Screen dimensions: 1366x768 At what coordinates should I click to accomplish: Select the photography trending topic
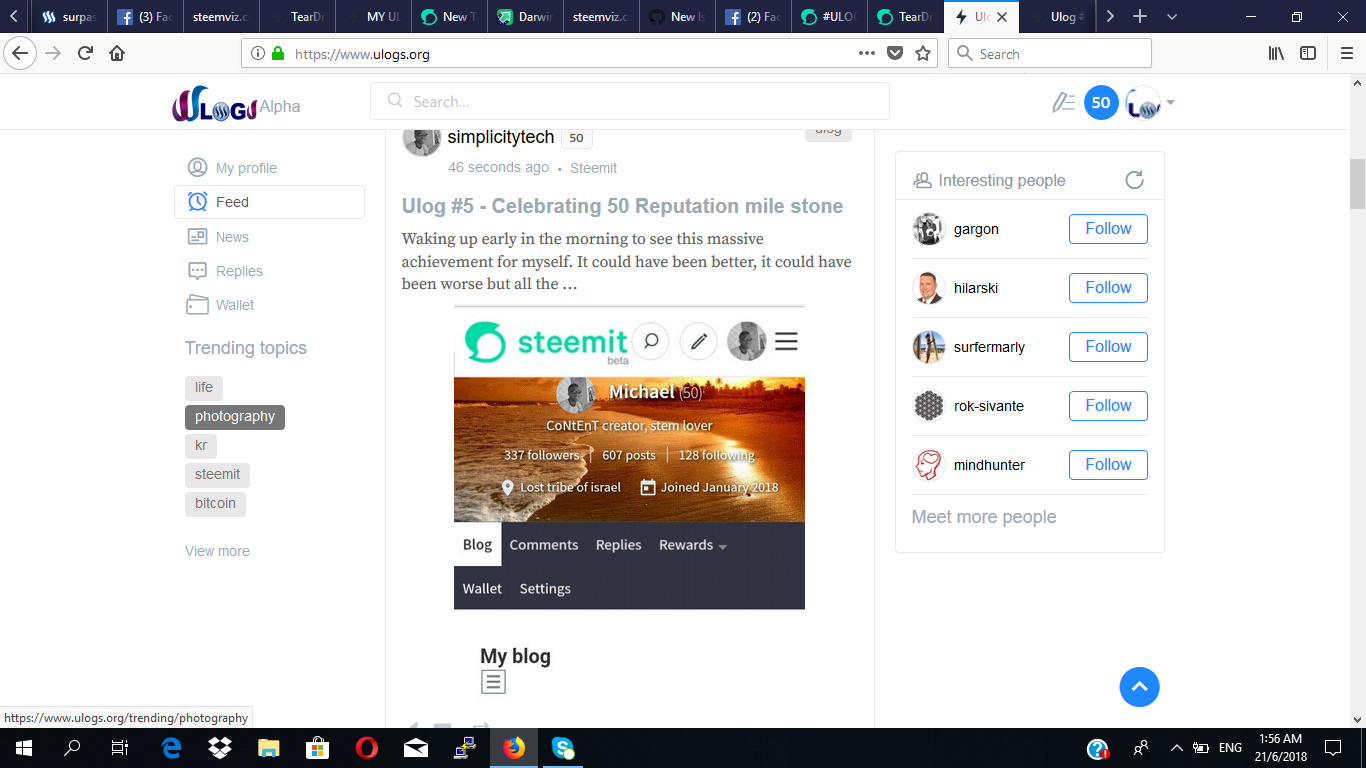[x=235, y=416]
